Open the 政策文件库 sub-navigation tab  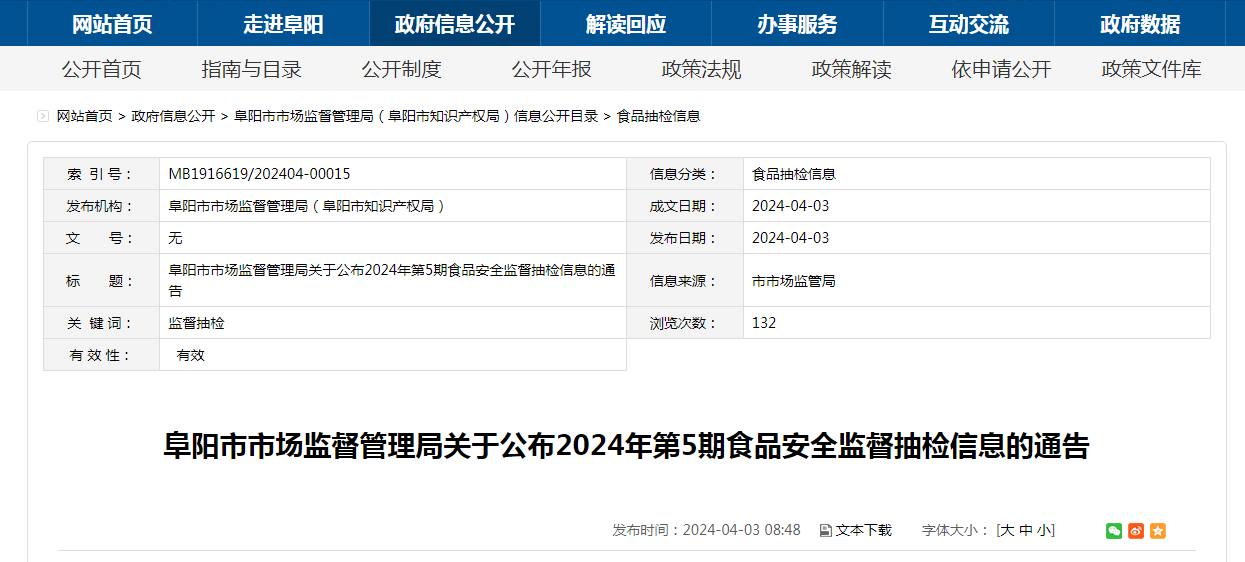(x=1151, y=69)
